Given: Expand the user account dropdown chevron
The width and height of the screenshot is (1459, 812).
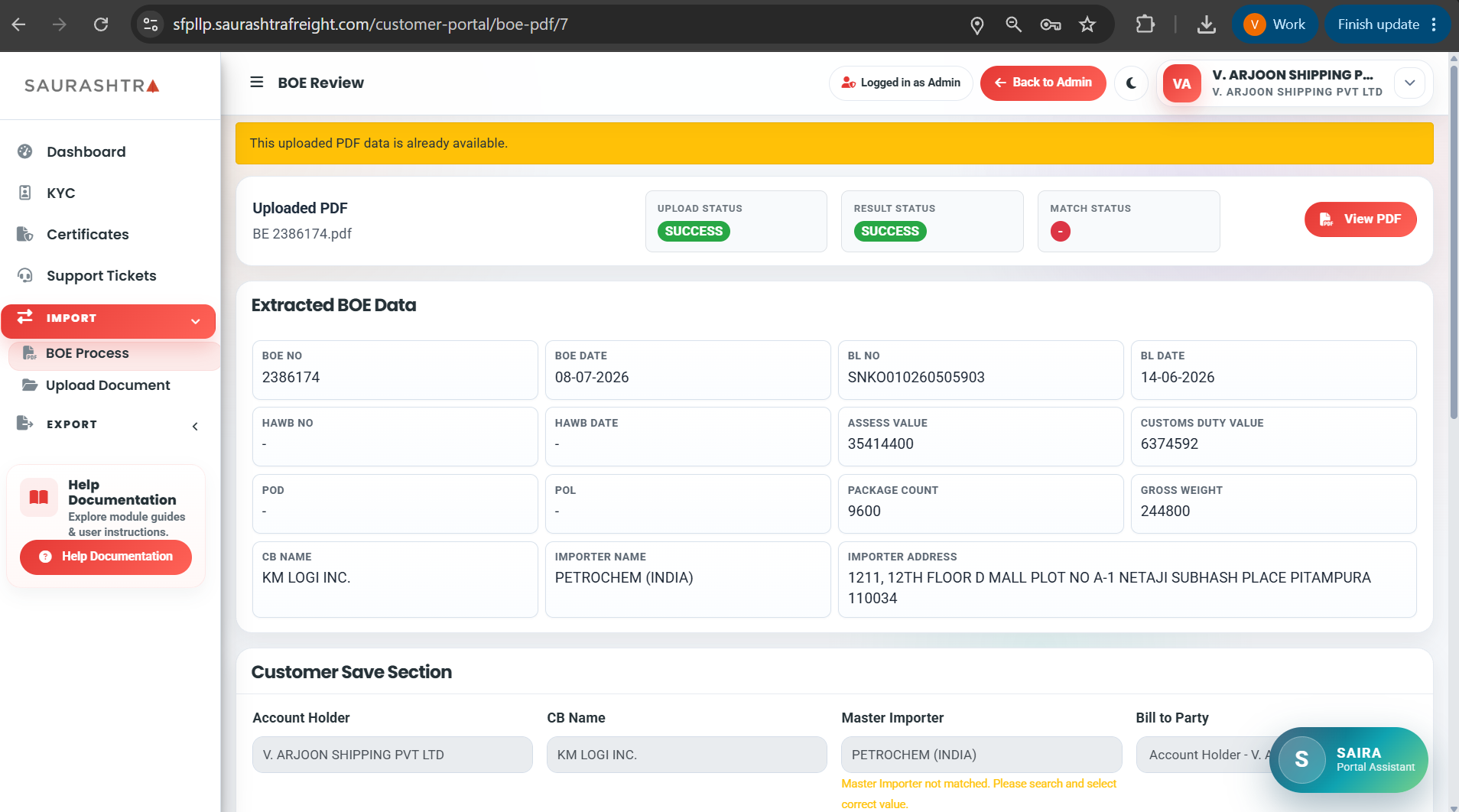Looking at the screenshot, I should [1409, 83].
